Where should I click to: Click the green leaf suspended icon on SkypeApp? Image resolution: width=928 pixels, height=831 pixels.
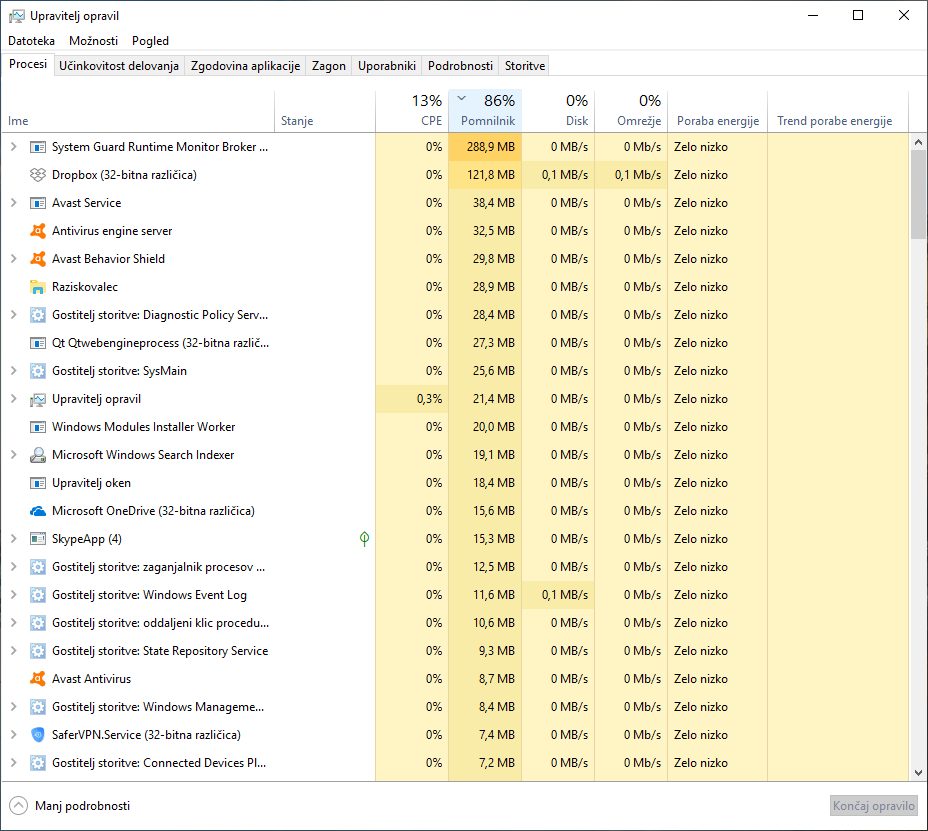(365, 539)
